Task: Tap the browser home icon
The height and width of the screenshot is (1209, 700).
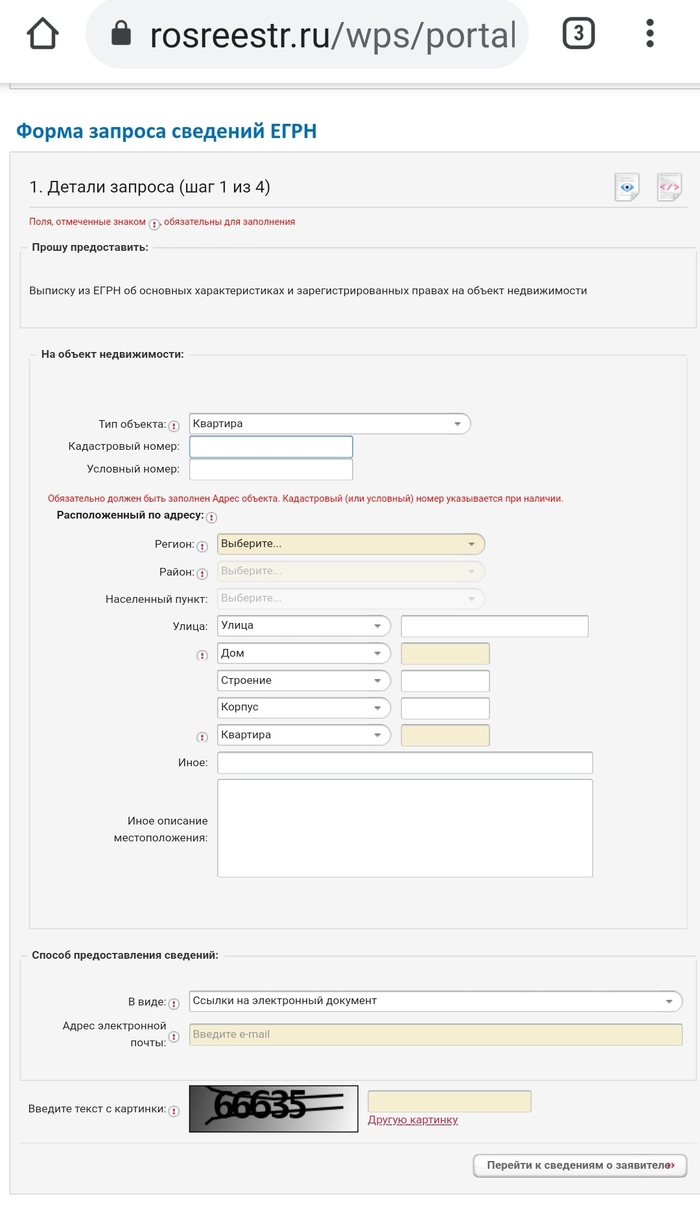Action: click(43, 35)
